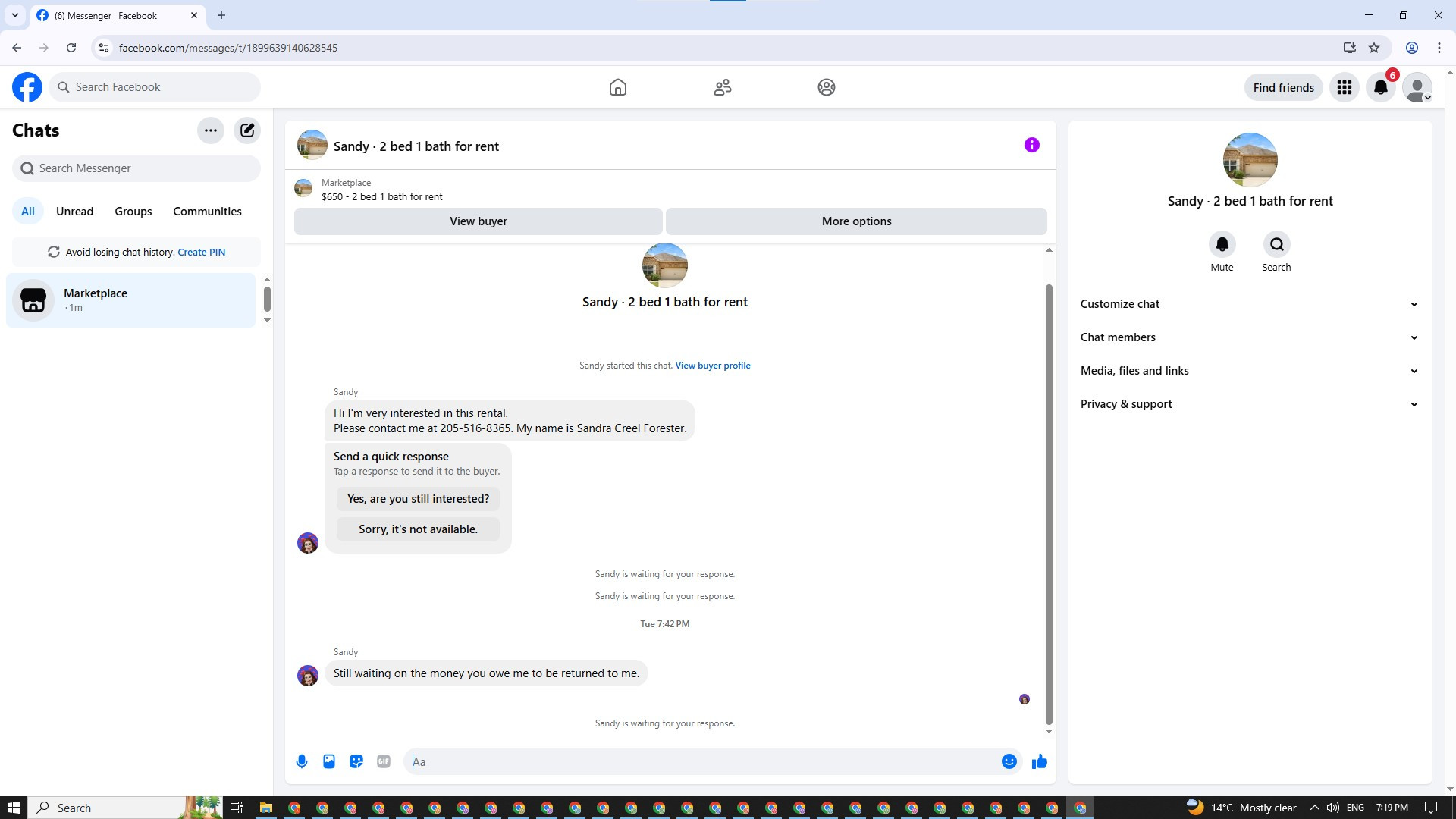
Task: Expand Chat members section
Action: [1249, 337]
